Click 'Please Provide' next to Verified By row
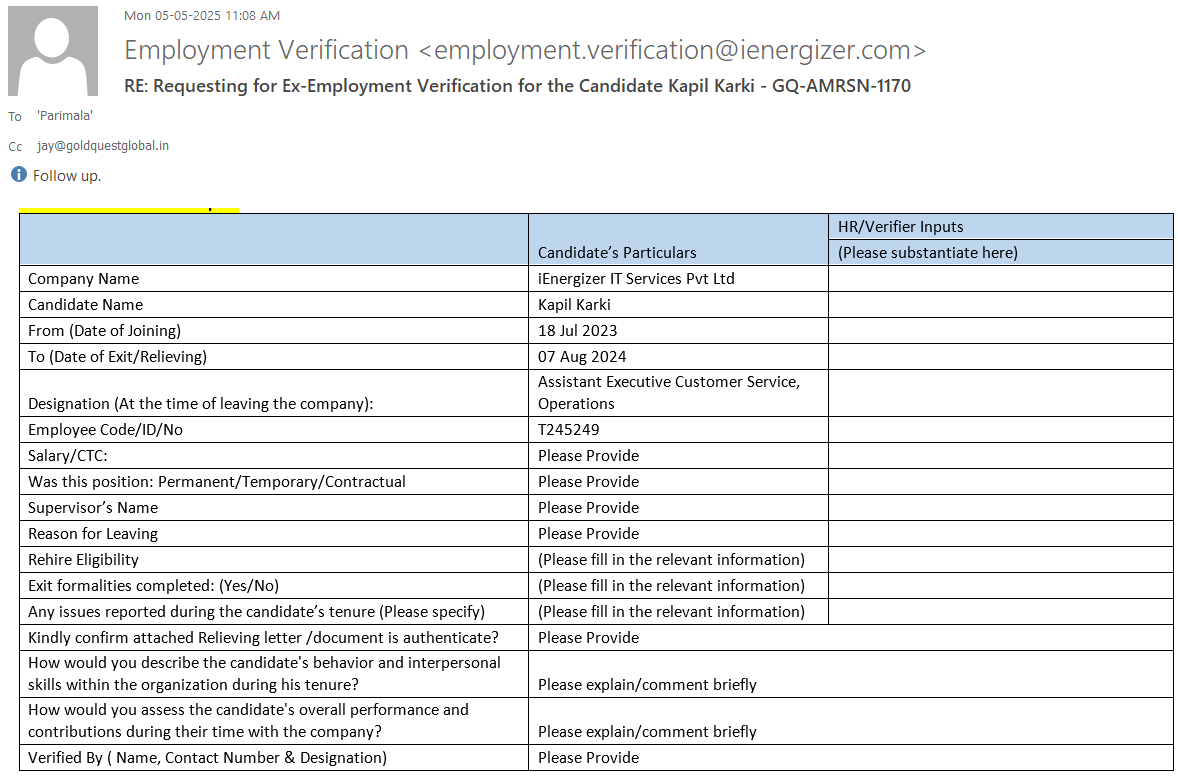1178x781 pixels. point(588,758)
